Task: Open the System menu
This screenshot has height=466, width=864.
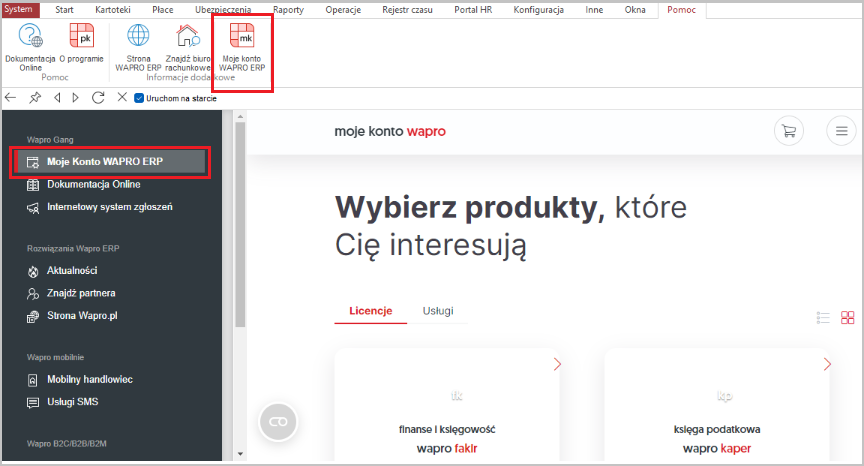Action: (18, 9)
